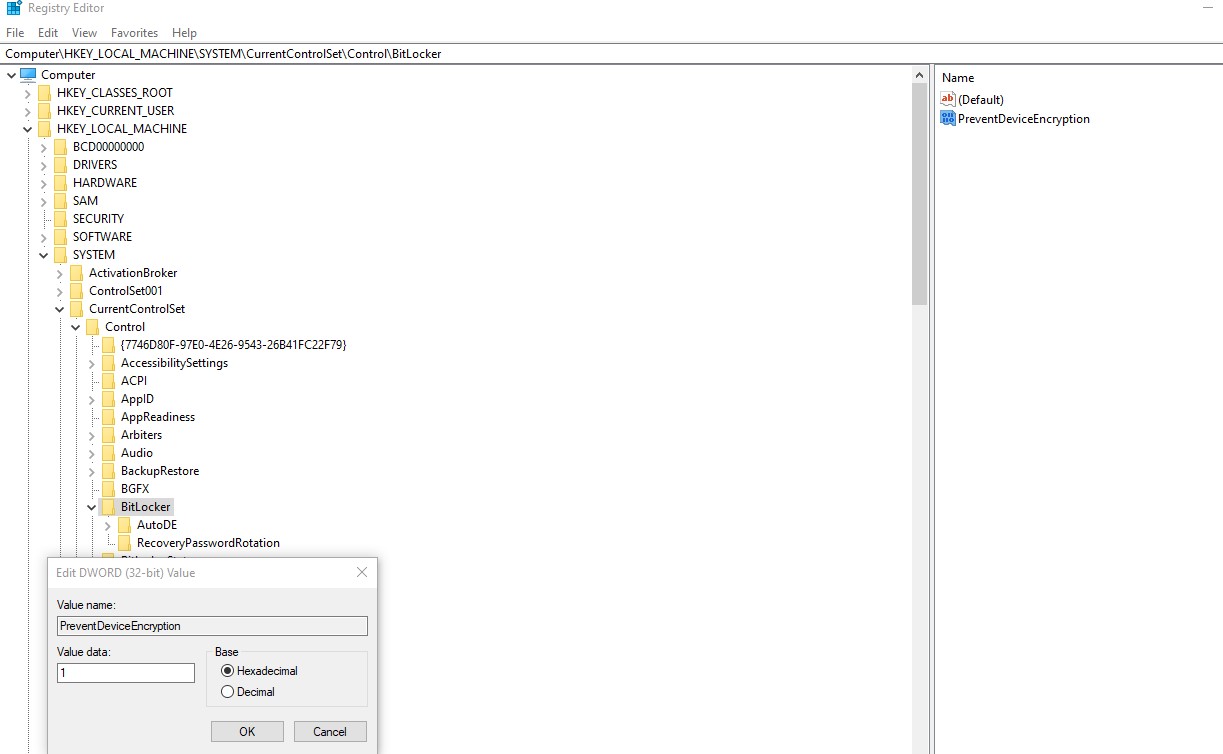The image size is (1223, 754).
Task: Select the BGFX key
Action: (135, 489)
